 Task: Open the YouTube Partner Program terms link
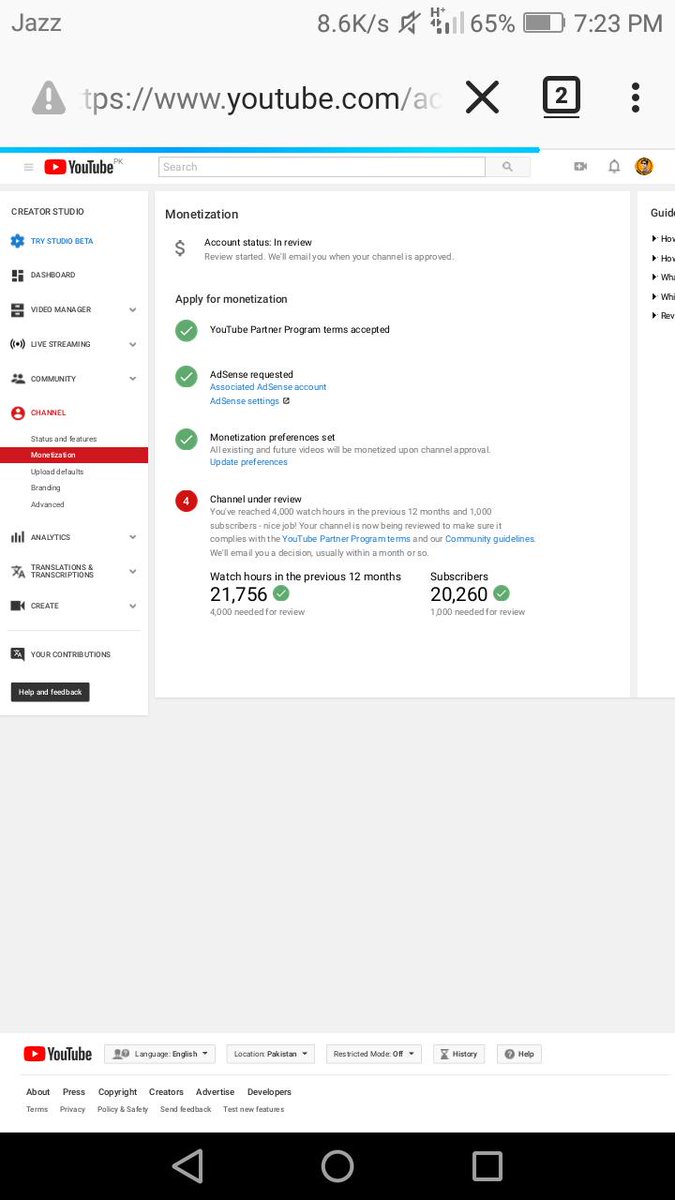tap(346, 539)
